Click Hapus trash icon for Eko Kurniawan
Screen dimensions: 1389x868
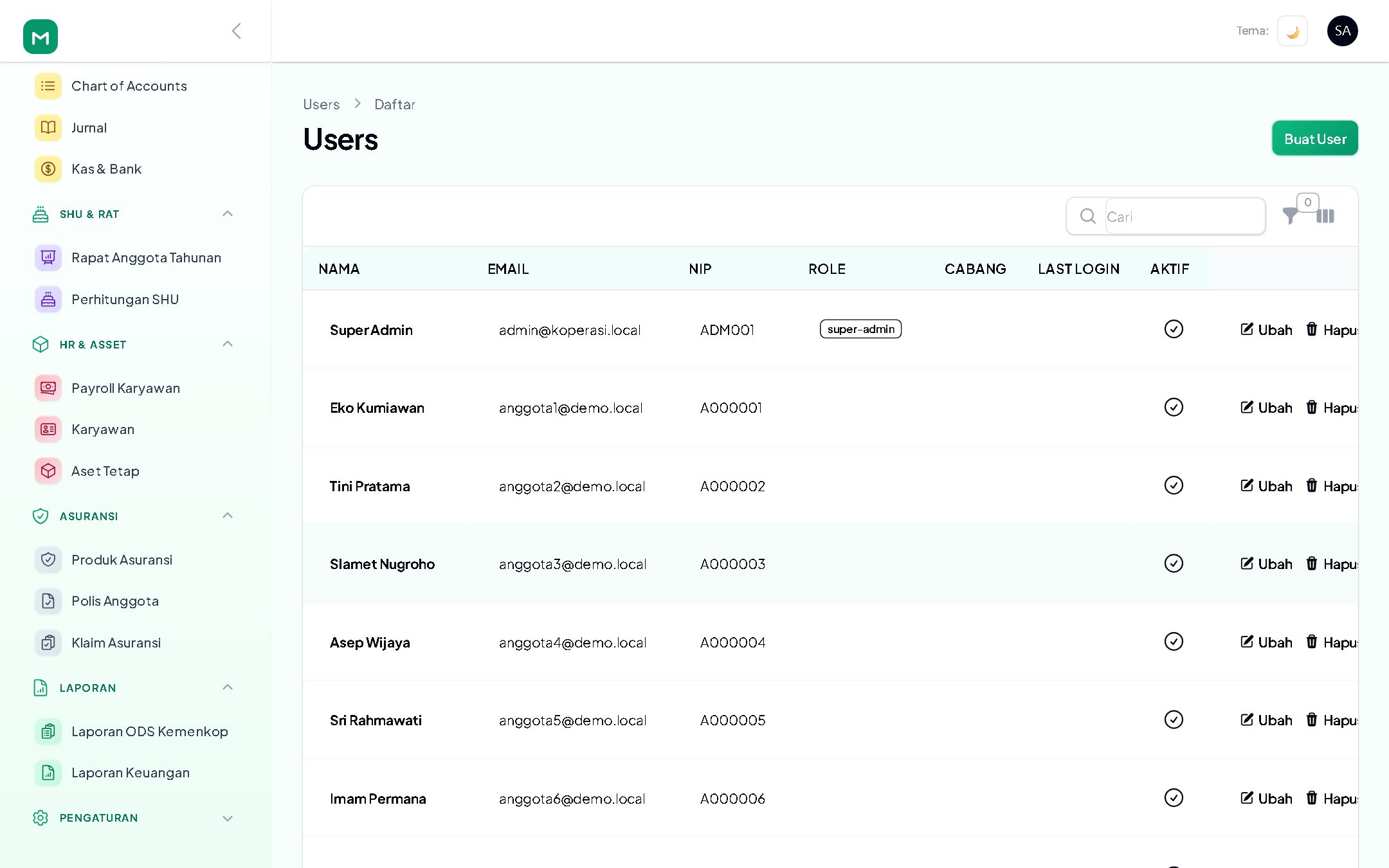point(1312,407)
